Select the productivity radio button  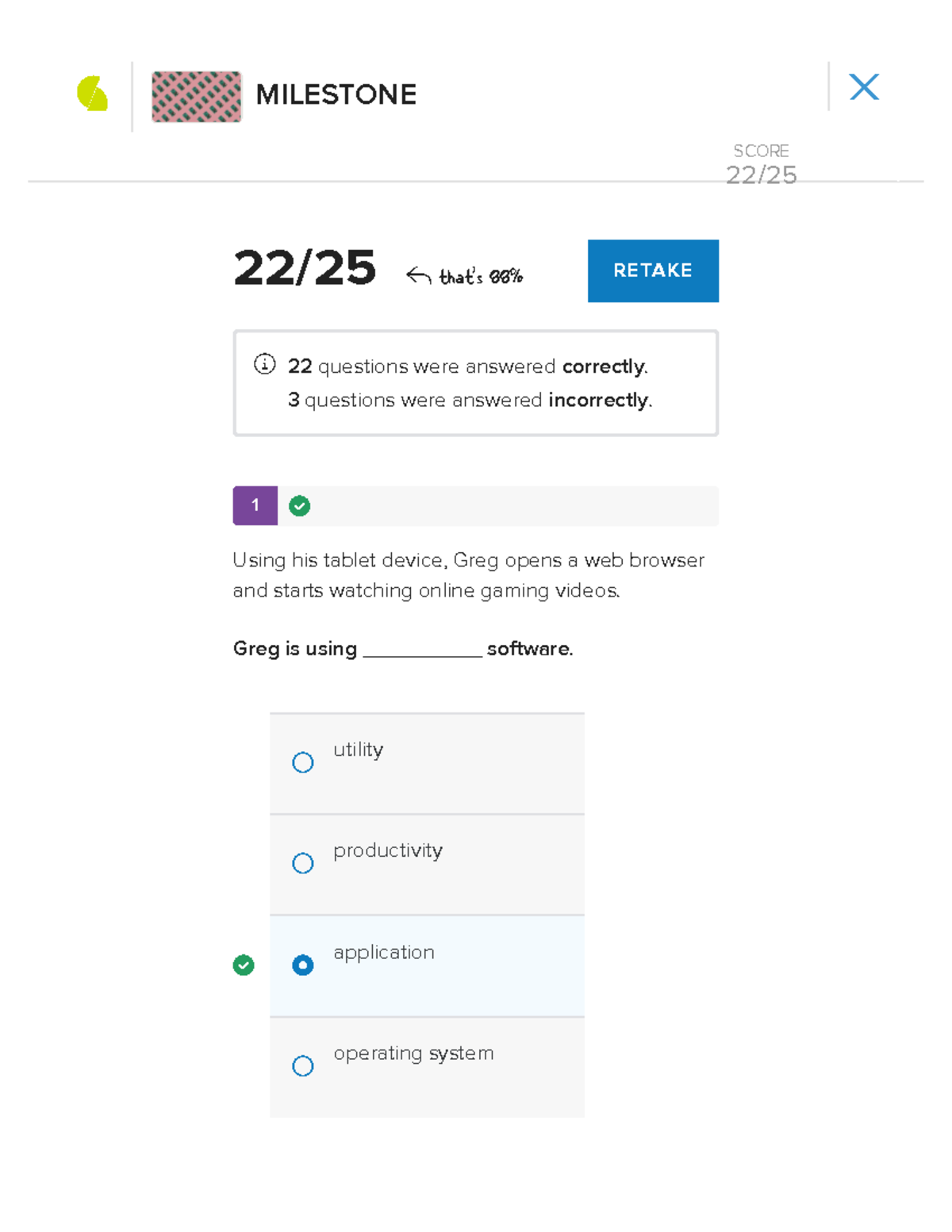[x=302, y=863]
